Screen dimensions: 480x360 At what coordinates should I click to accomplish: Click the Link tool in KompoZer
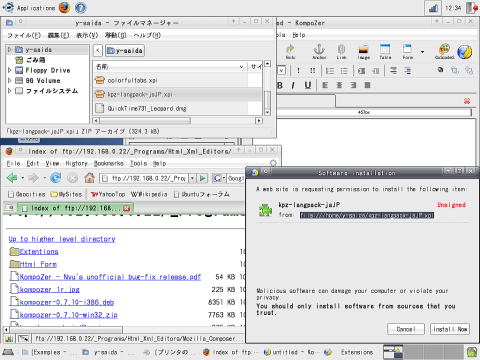(x=341, y=52)
